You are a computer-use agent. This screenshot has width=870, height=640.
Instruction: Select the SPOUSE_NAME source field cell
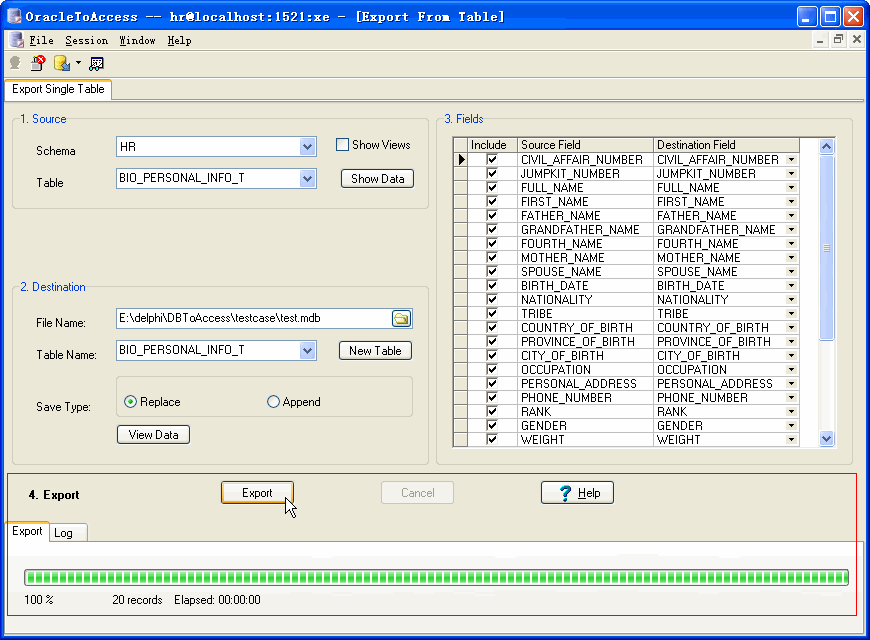point(585,271)
